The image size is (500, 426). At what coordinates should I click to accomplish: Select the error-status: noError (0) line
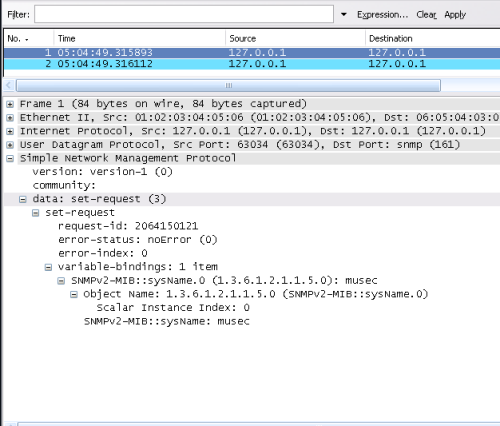[x=138, y=240]
